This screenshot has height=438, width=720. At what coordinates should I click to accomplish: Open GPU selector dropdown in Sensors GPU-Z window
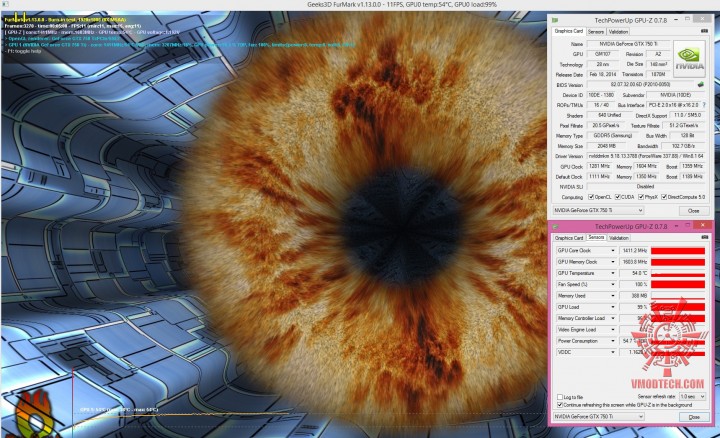(598, 416)
